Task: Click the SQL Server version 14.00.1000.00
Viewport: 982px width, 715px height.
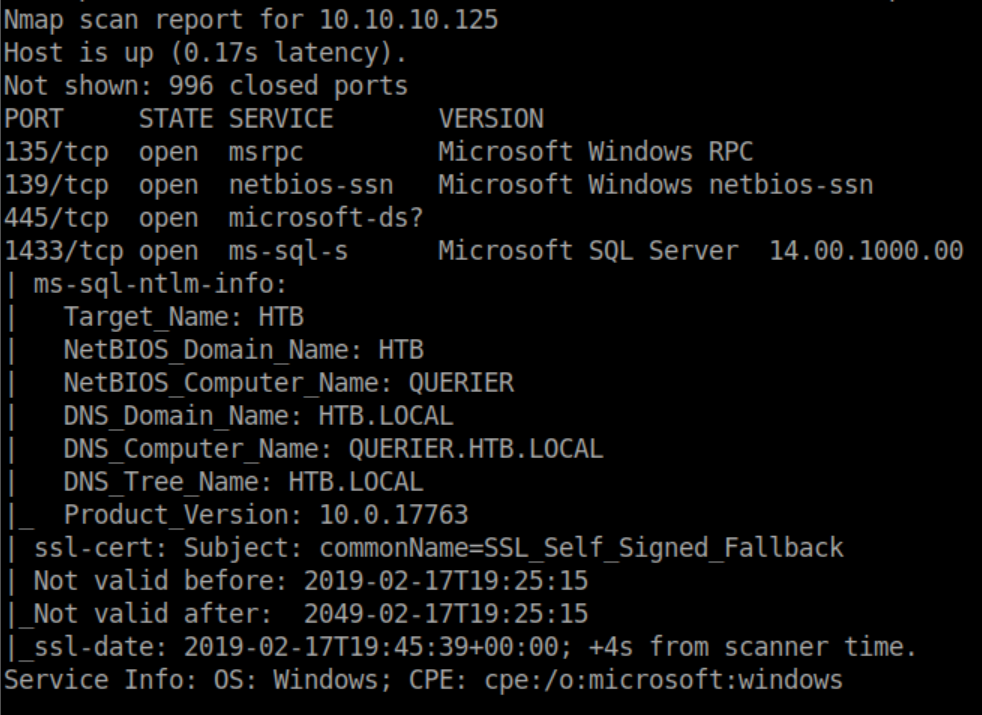Action: point(866,251)
